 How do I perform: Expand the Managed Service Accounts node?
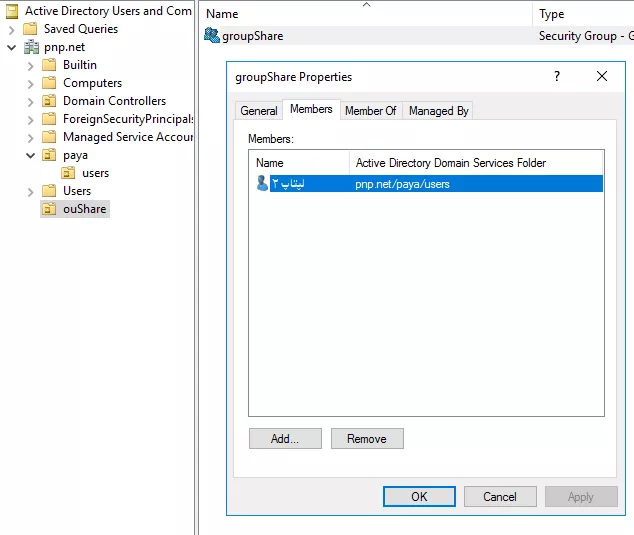[x=30, y=137]
